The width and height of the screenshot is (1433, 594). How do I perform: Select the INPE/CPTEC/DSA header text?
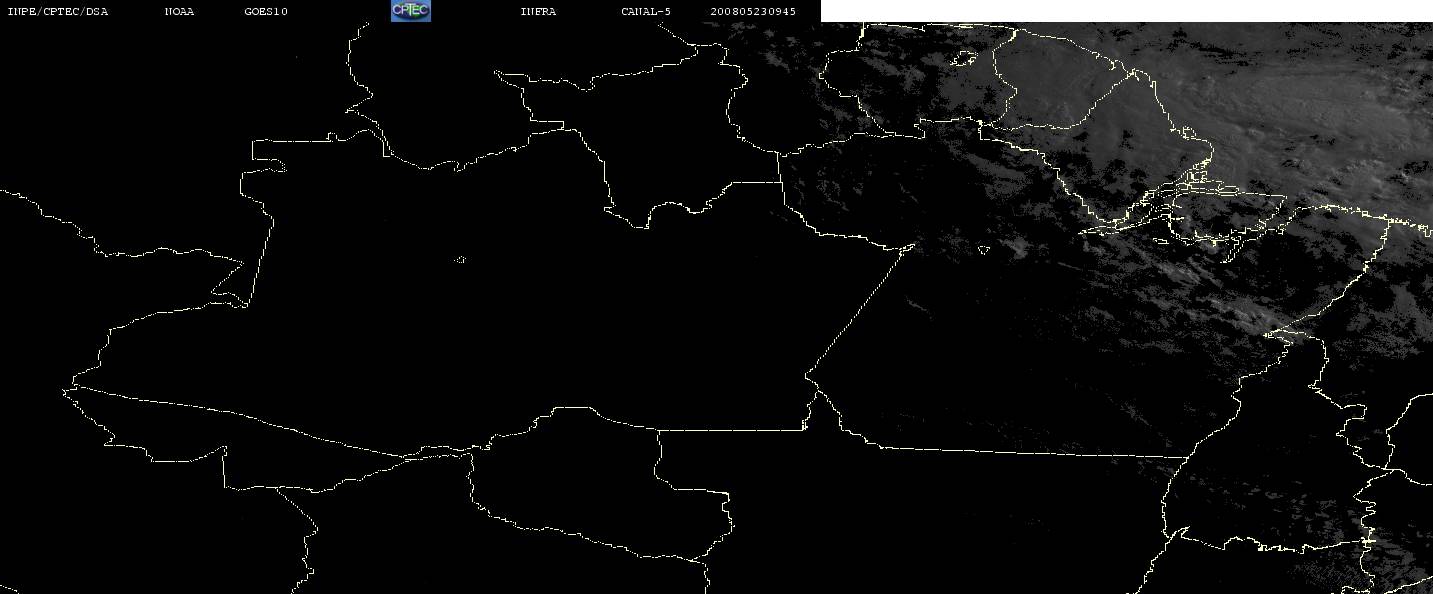(x=58, y=12)
